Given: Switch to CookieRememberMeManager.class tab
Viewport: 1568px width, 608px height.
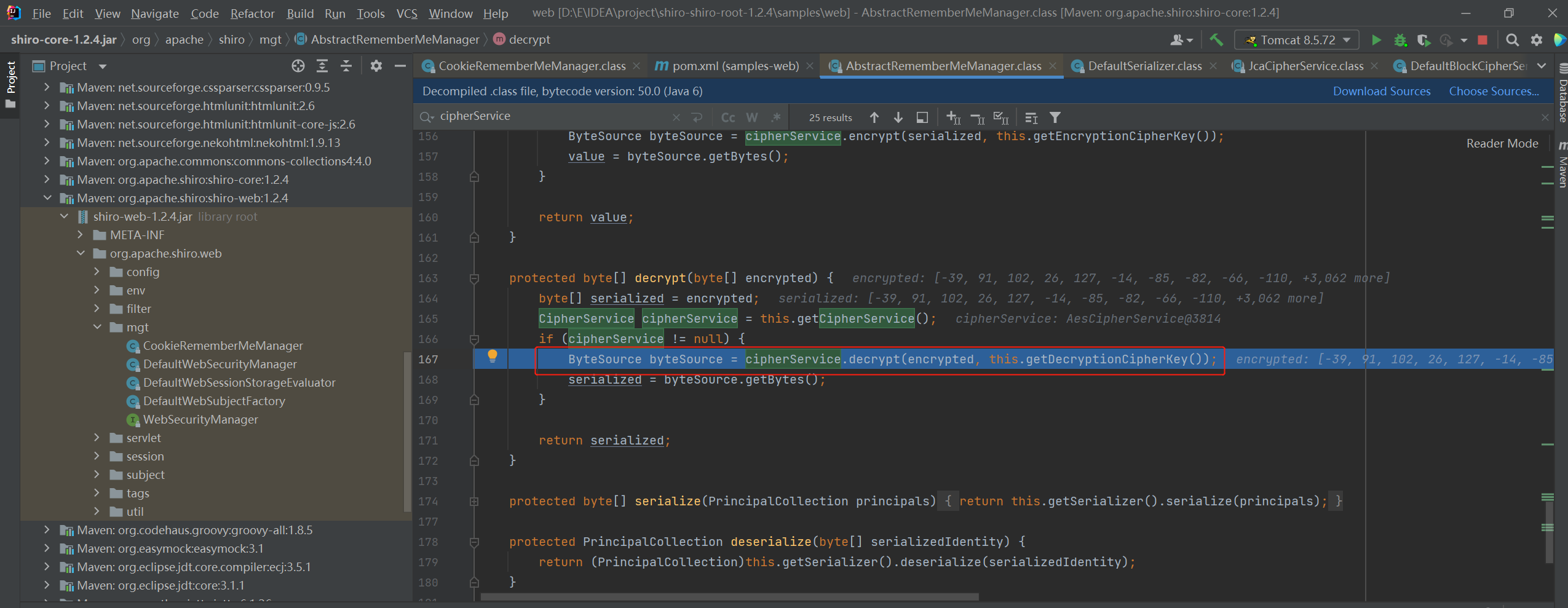Looking at the screenshot, I should (532, 66).
